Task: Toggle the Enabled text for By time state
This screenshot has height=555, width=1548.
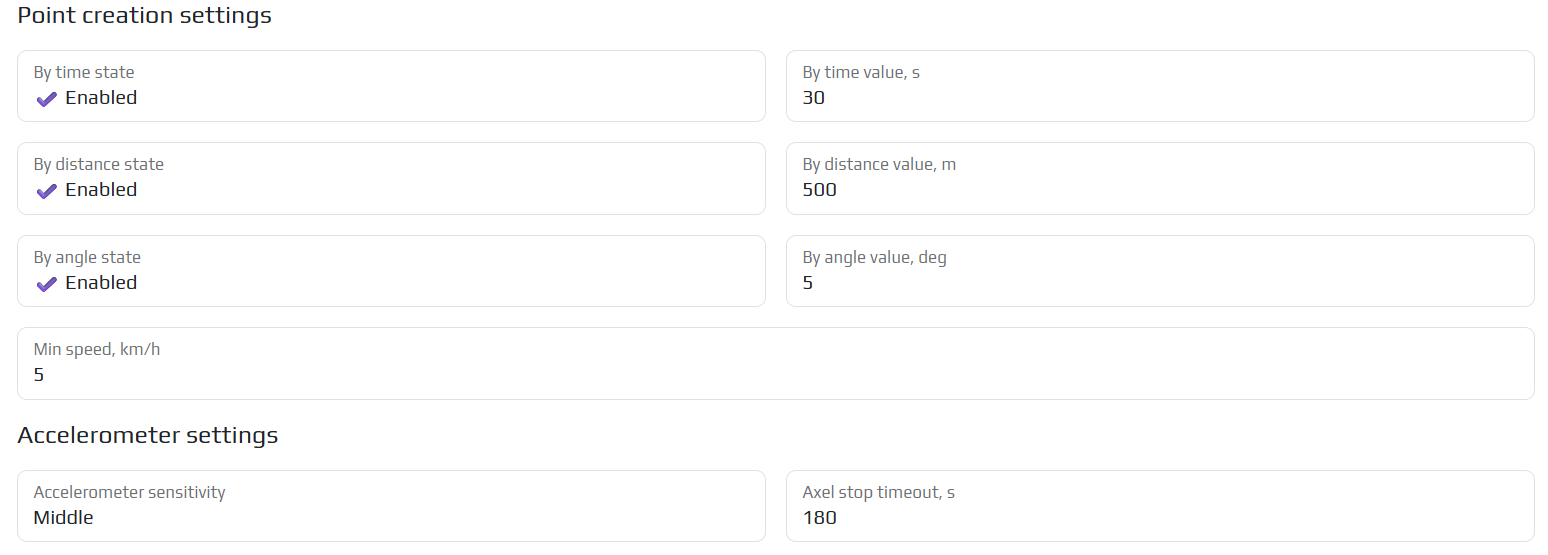Action: pos(101,98)
